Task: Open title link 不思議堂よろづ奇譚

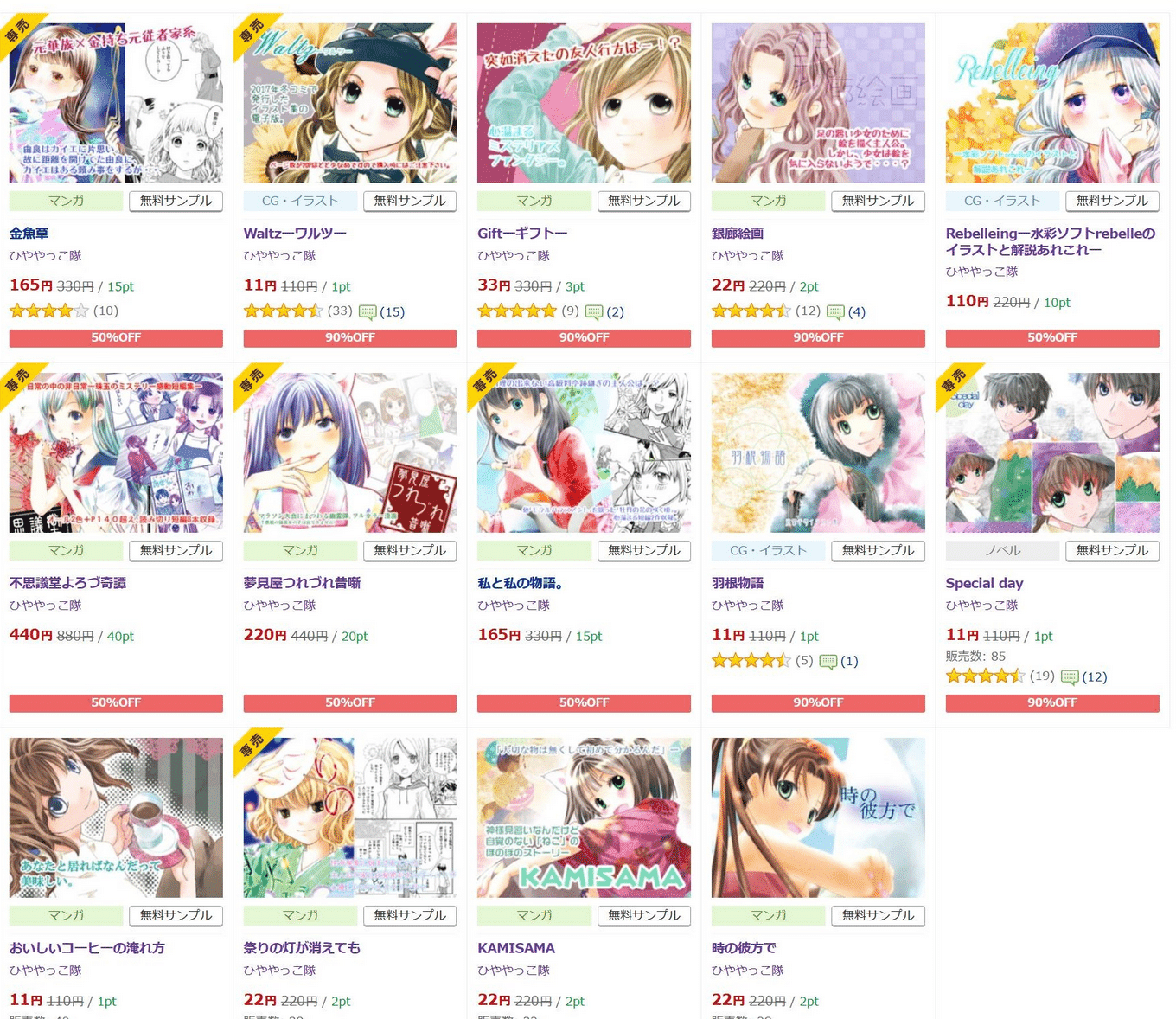Action: pos(67,583)
